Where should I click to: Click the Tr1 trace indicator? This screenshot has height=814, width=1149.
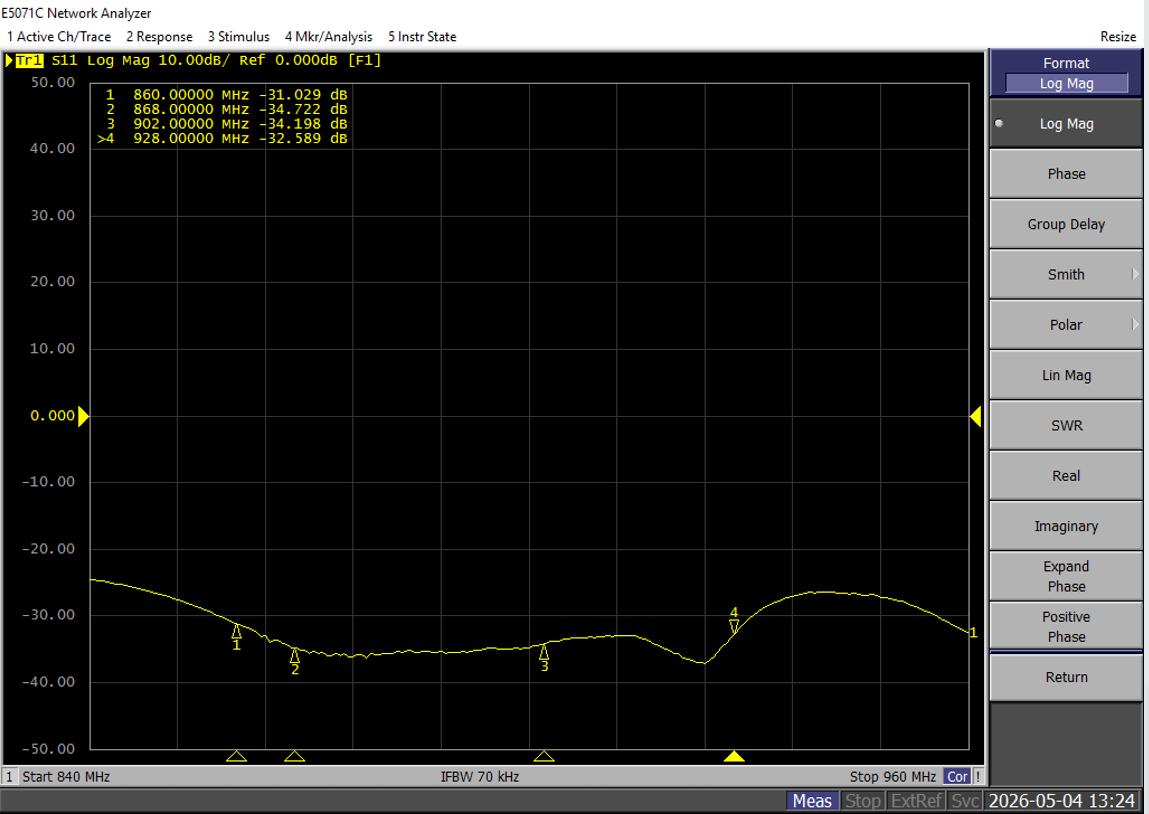click(x=29, y=60)
